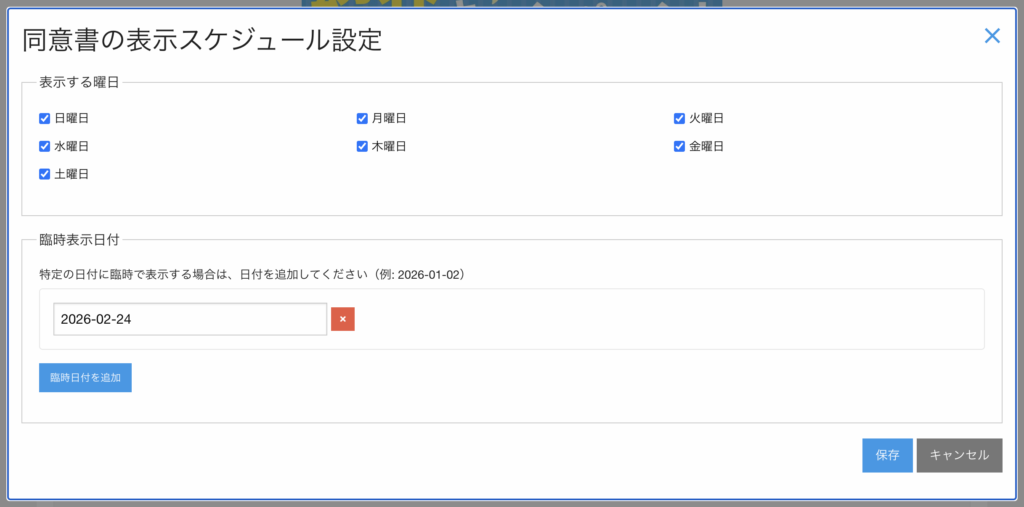Viewport: 1024px width, 507px height.
Task: Click the 表示する曜日 section legend
Action: tap(79, 83)
